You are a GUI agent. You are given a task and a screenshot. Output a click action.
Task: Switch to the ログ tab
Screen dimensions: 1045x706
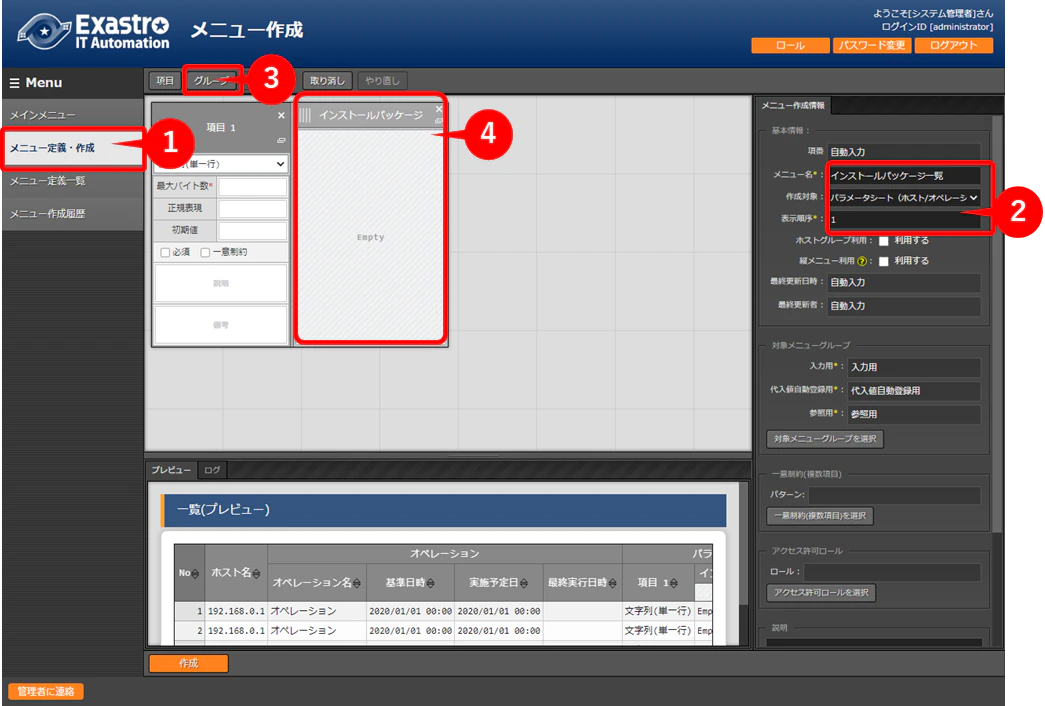pyautogui.click(x=213, y=470)
